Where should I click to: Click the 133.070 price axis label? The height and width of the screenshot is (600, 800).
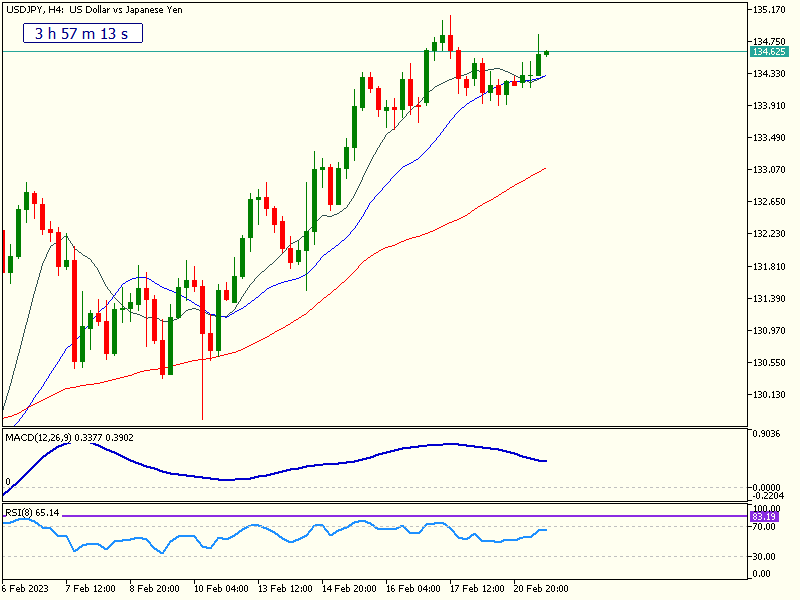click(768, 170)
